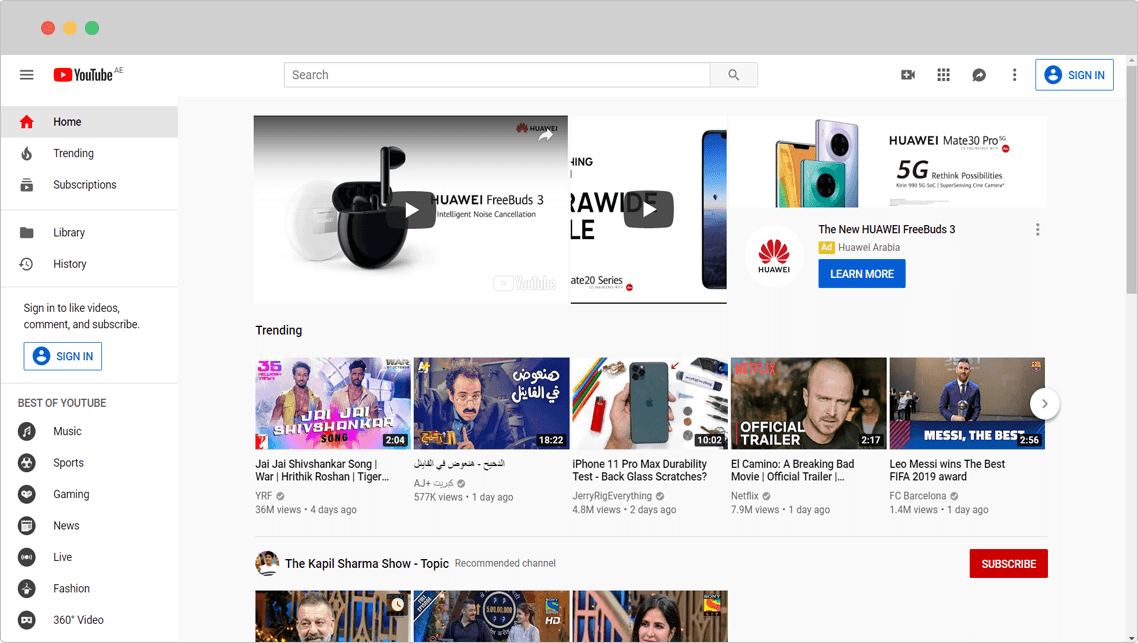The width and height of the screenshot is (1138, 643).
Task: Click the Library folder icon
Action: (x=27, y=232)
